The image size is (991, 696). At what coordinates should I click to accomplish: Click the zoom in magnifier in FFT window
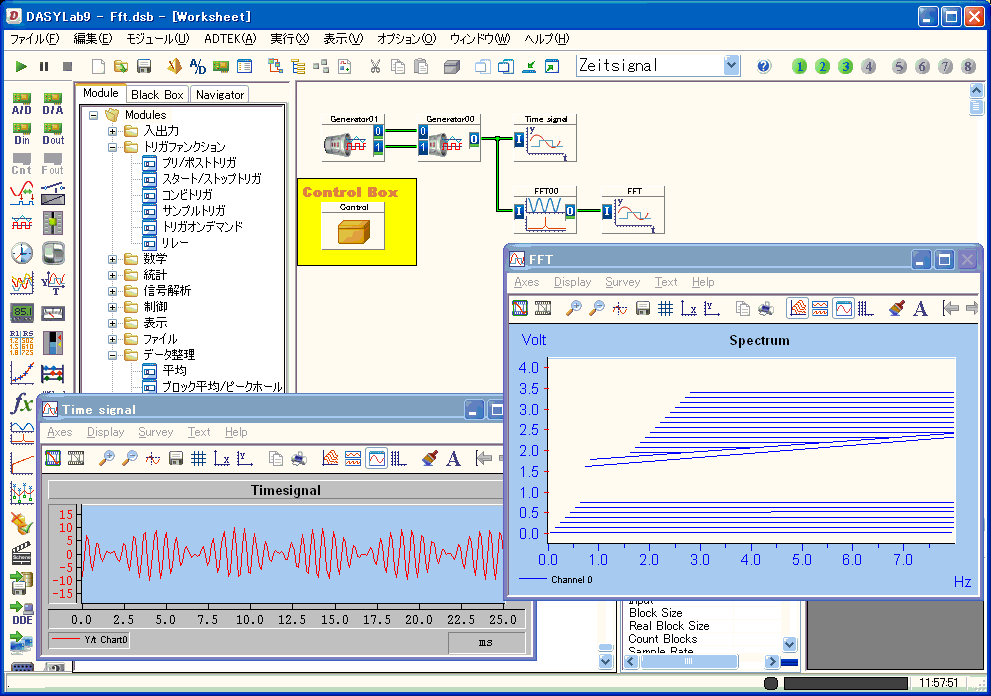[574, 308]
